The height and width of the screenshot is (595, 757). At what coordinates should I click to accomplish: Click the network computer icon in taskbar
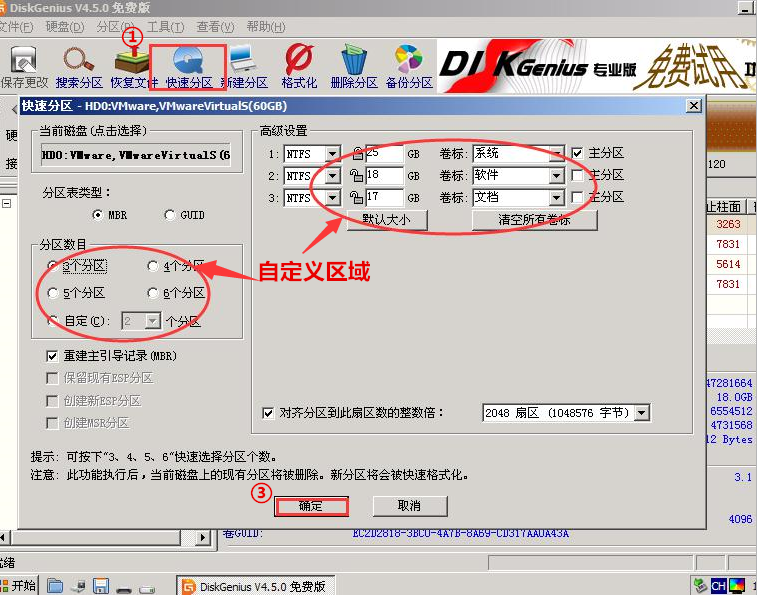pos(78,586)
